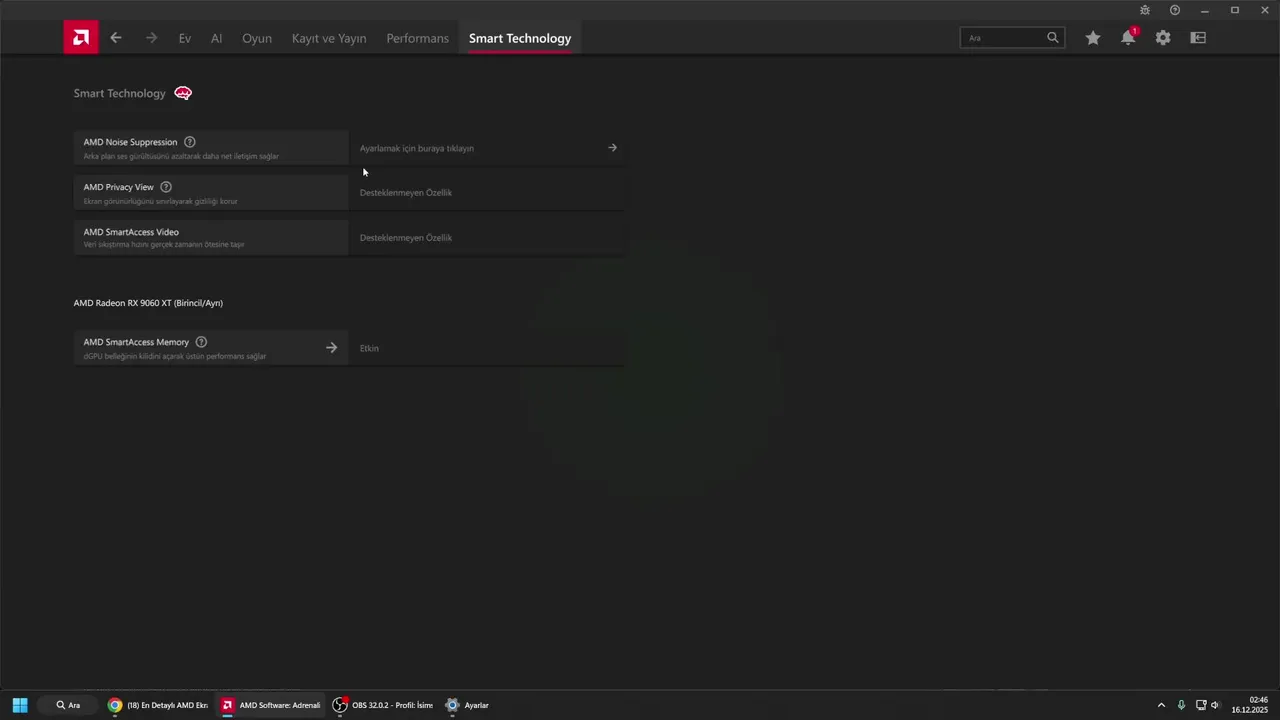Open Windows Start menu
1280x720 pixels.
click(x=19, y=705)
